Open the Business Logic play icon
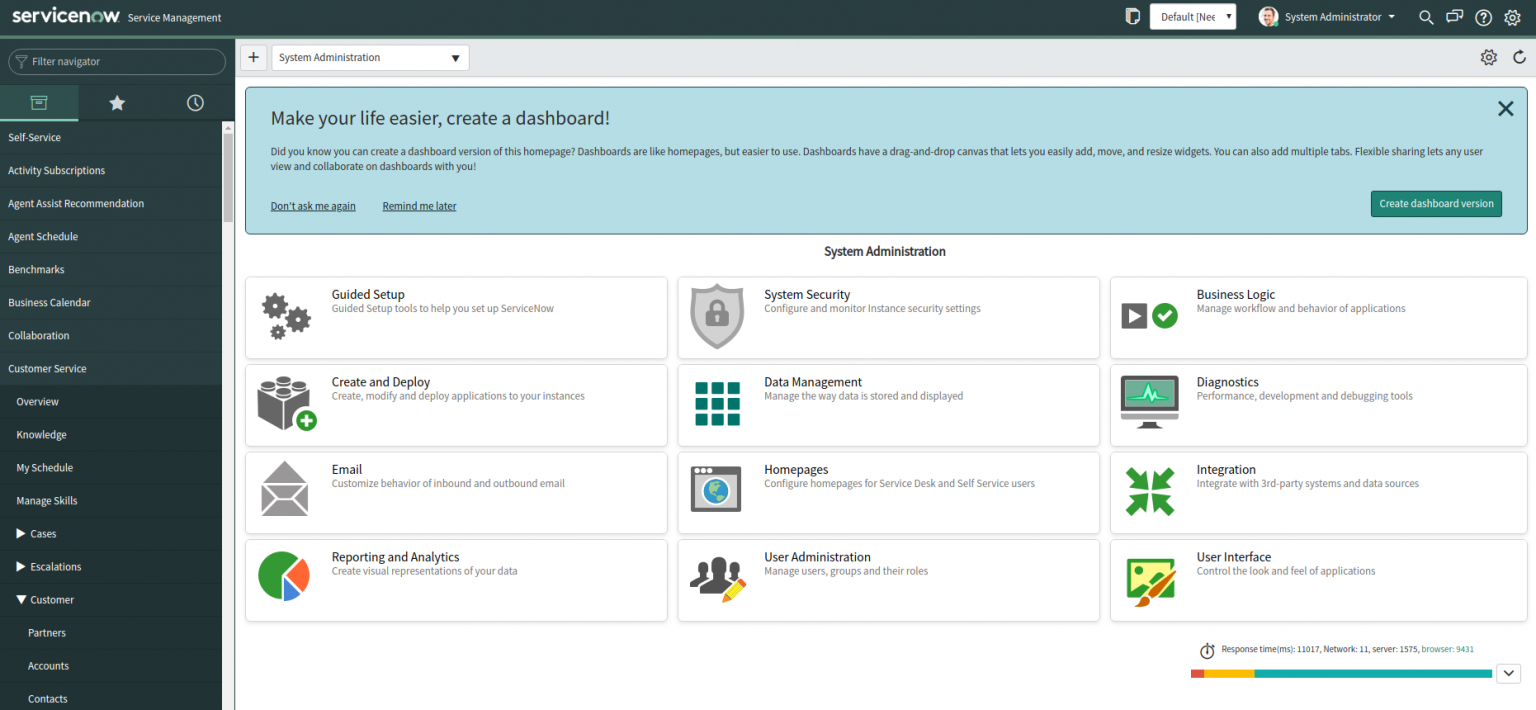The image size is (1536, 710). [x=1149, y=315]
